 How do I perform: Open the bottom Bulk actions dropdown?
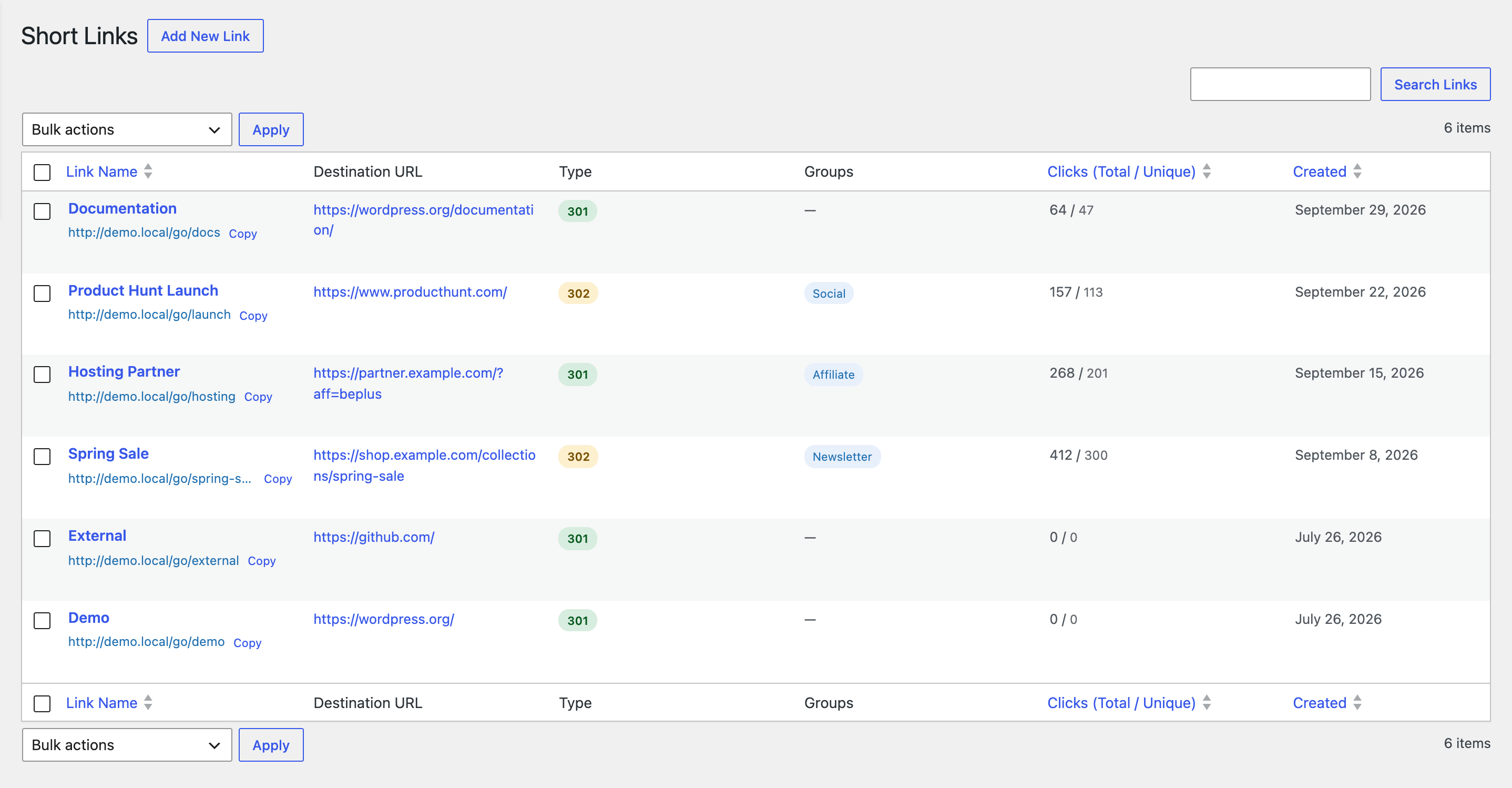[x=127, y=744]
